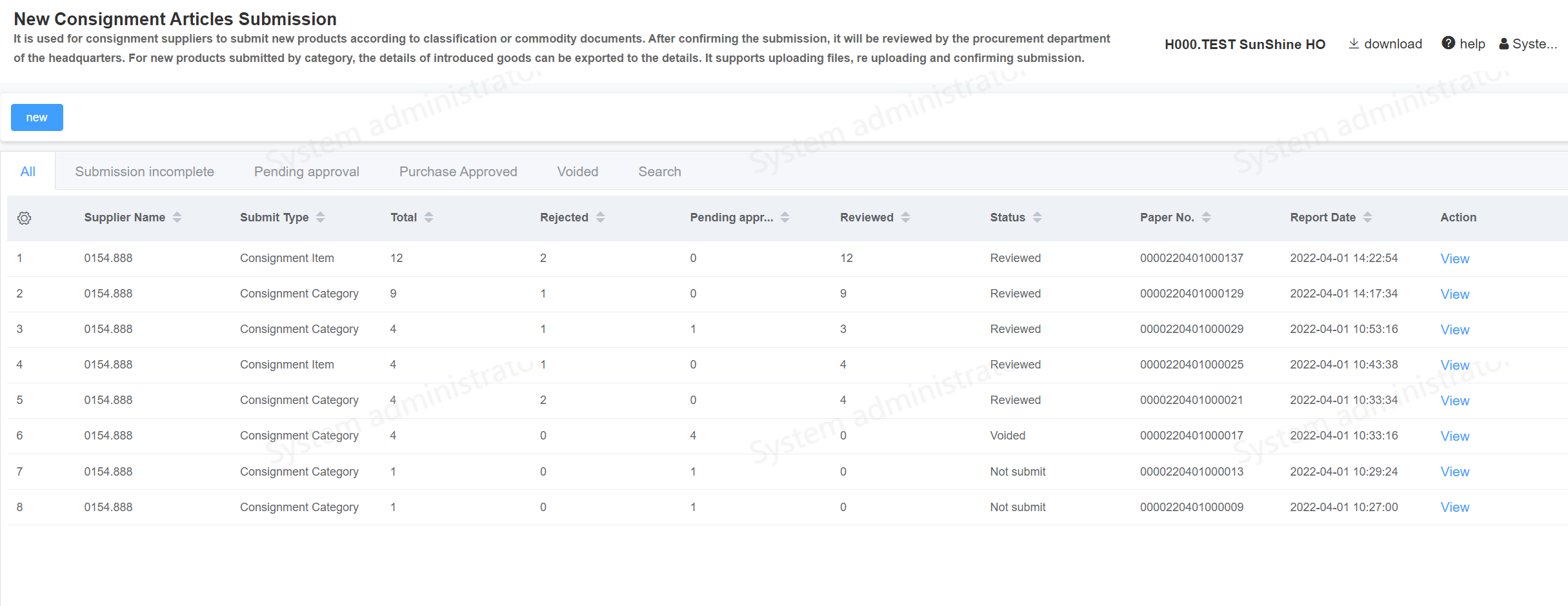The height and width of the screenshot is (606, 1568).
Task: View submission with paper 0000220401000129
Action: pyautogui.click(x=1454, y=294)
